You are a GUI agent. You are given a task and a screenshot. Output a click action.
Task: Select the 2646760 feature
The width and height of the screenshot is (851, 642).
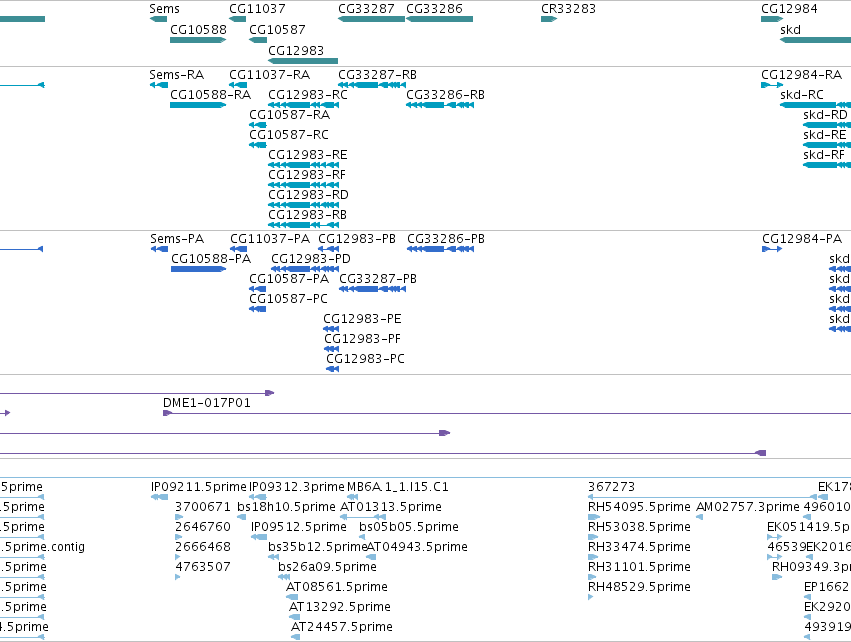point(203,527)
